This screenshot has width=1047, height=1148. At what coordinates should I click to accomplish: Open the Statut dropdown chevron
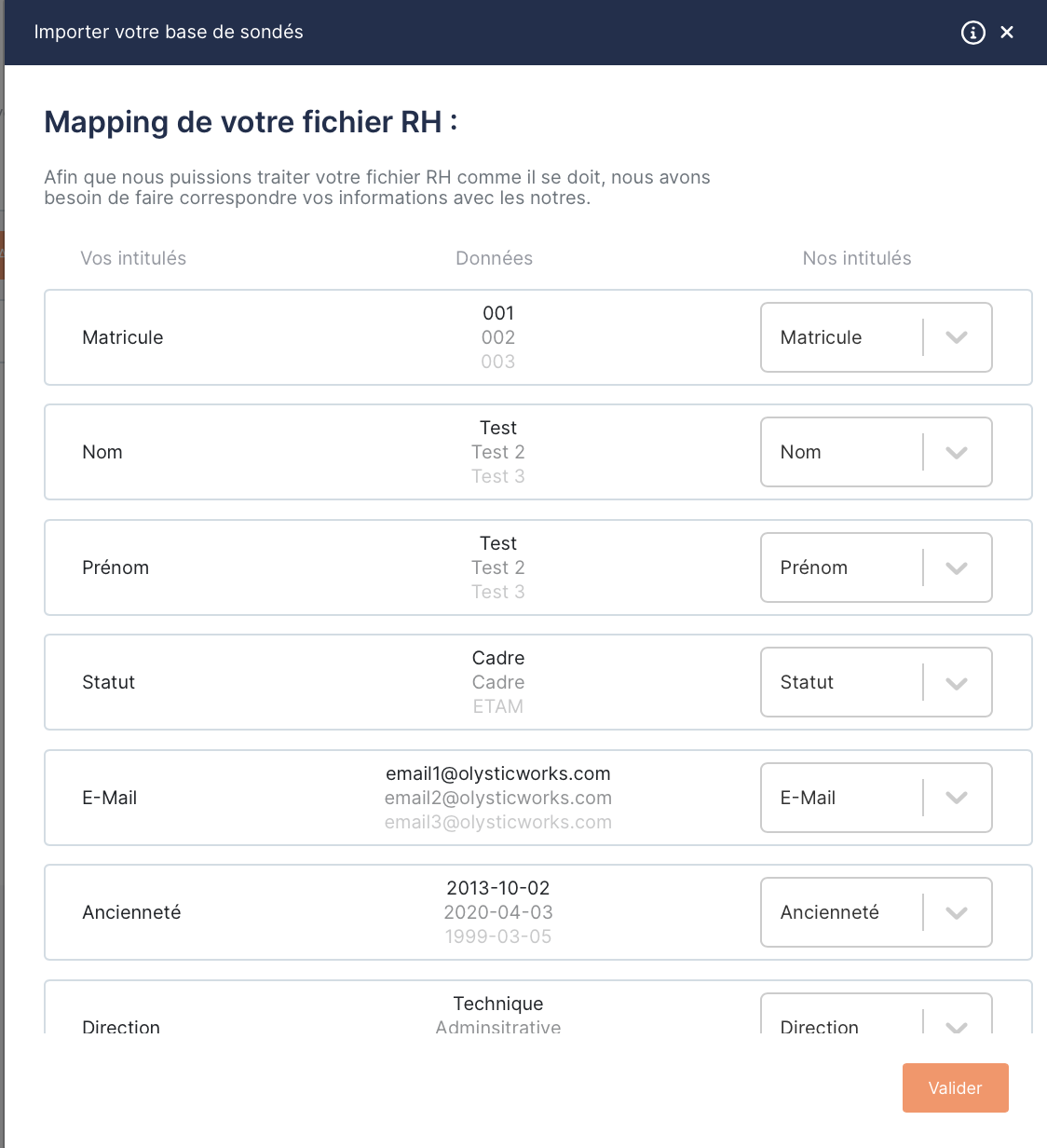click(x=957, y=683)
